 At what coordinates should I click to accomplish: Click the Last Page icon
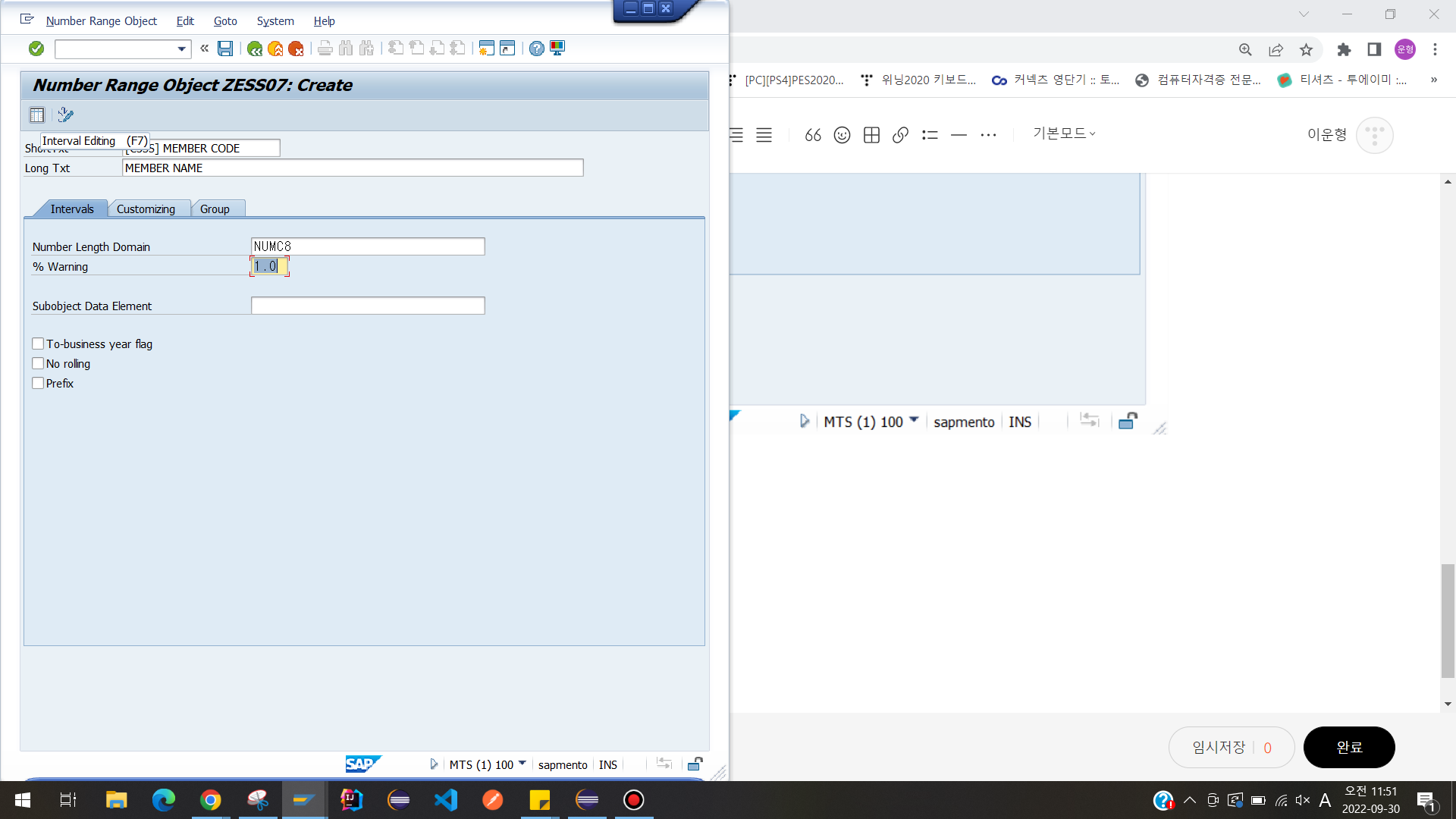457,49
